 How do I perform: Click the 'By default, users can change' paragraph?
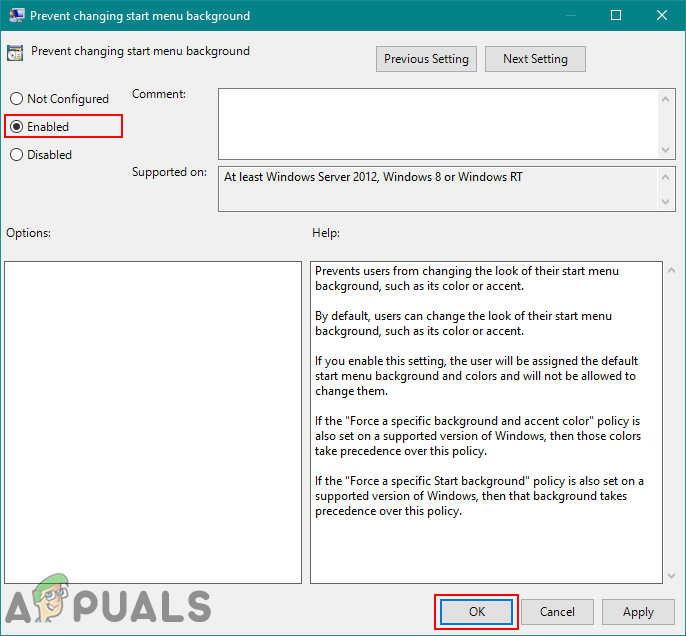(x=463, y=323)
